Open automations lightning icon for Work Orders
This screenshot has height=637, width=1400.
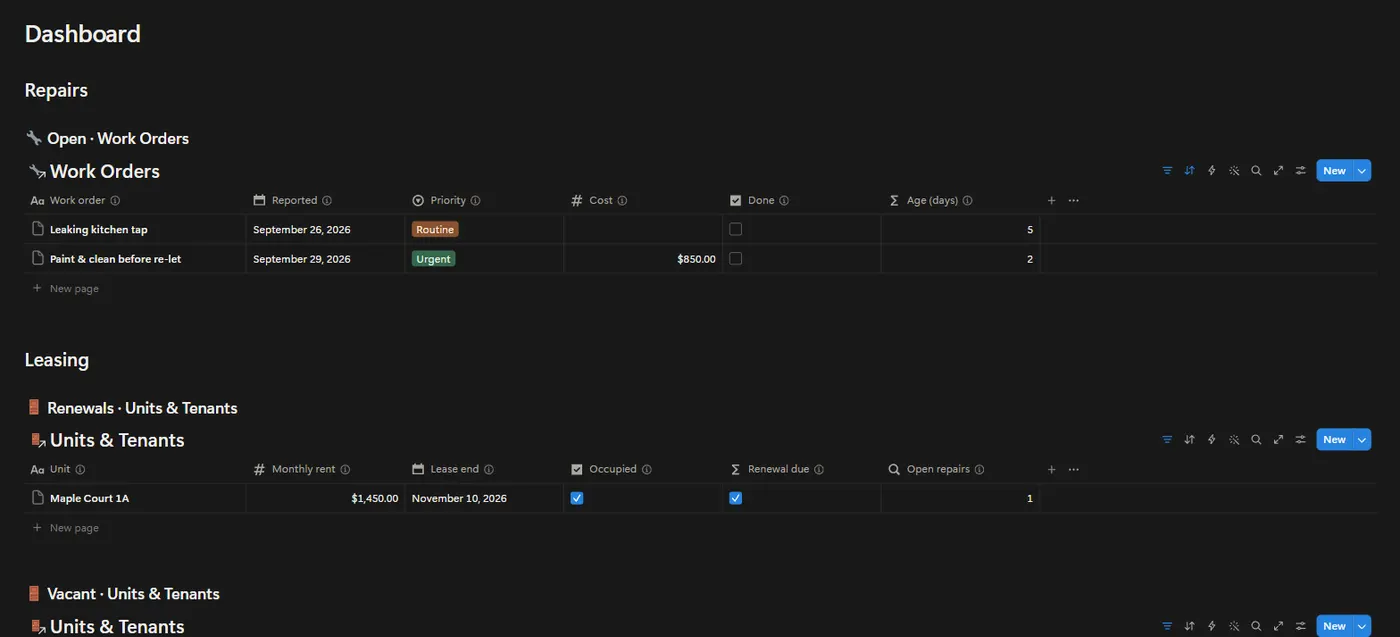1212,171
